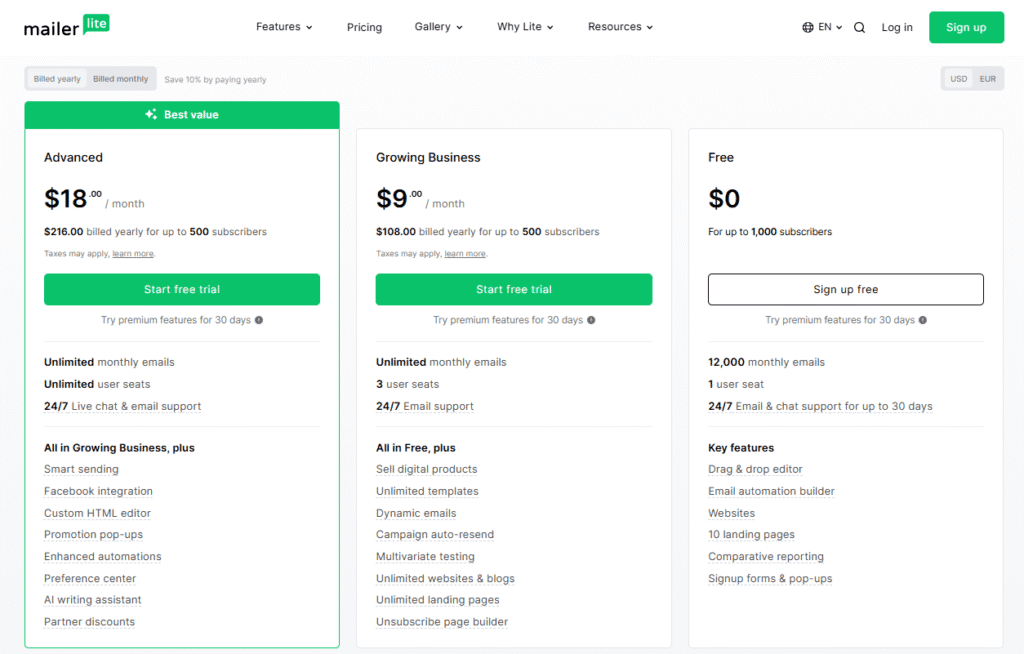
Task: Click Promotion pop-ups feature
Action: [93, 534]
